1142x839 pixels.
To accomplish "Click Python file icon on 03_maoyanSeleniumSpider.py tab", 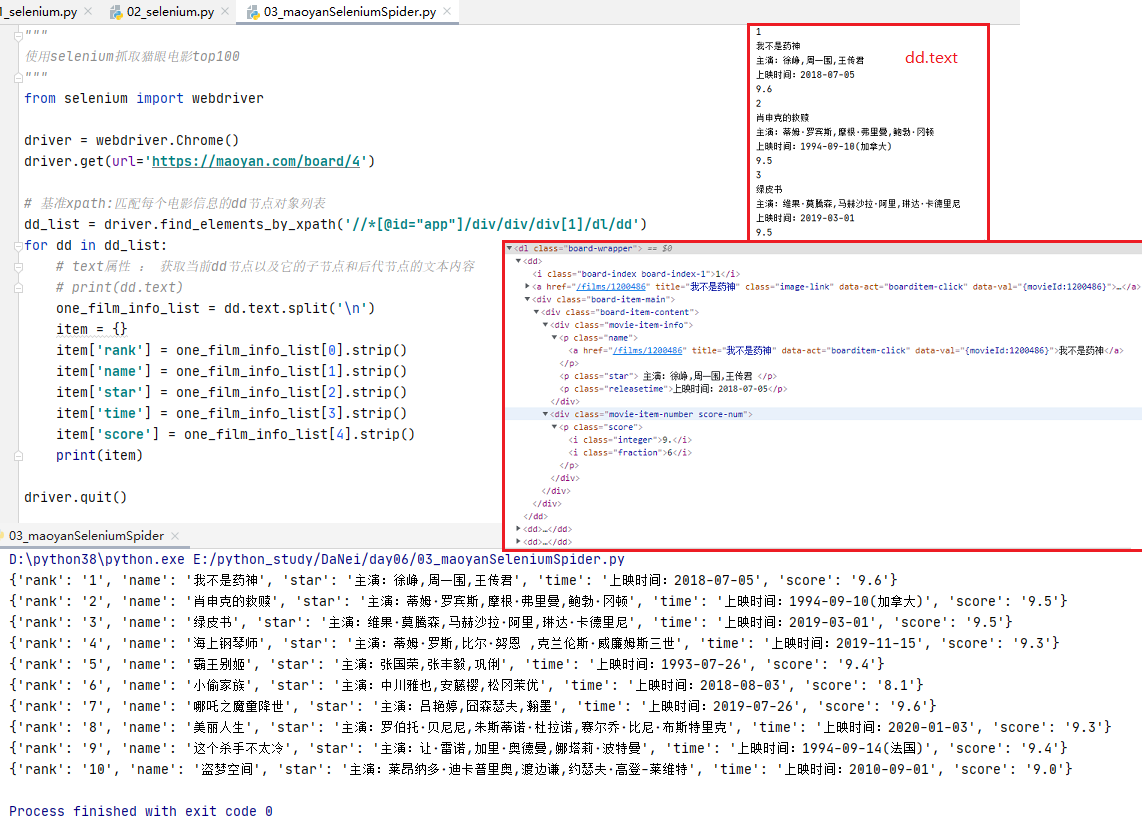I will 253,12.
